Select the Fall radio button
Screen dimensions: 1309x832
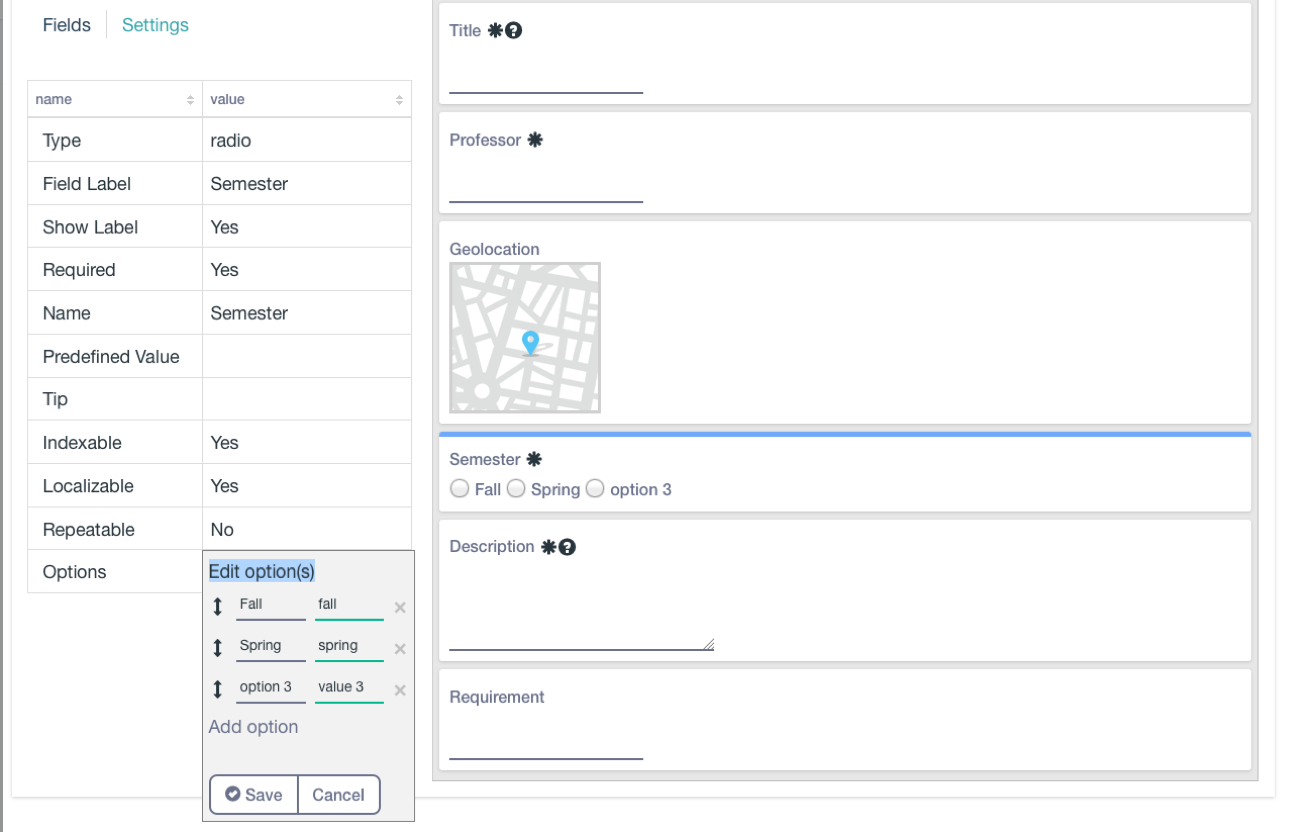pyautogui.click(x=460, y=489)
